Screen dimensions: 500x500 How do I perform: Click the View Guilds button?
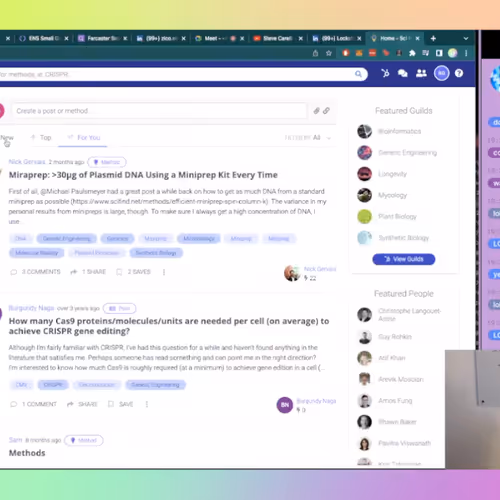pos(404,259)
